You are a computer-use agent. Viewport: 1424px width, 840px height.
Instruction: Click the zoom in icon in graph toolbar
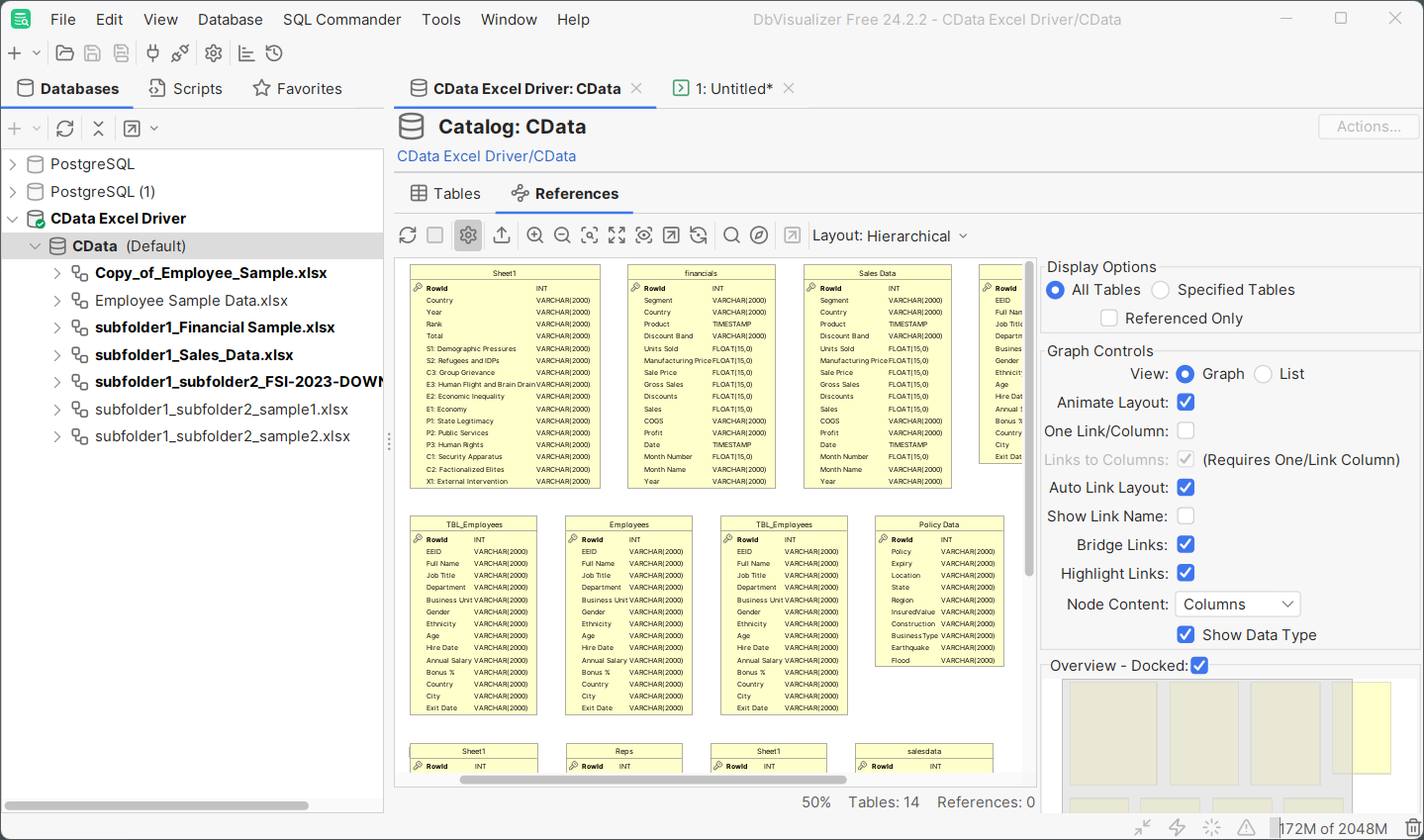535,235
